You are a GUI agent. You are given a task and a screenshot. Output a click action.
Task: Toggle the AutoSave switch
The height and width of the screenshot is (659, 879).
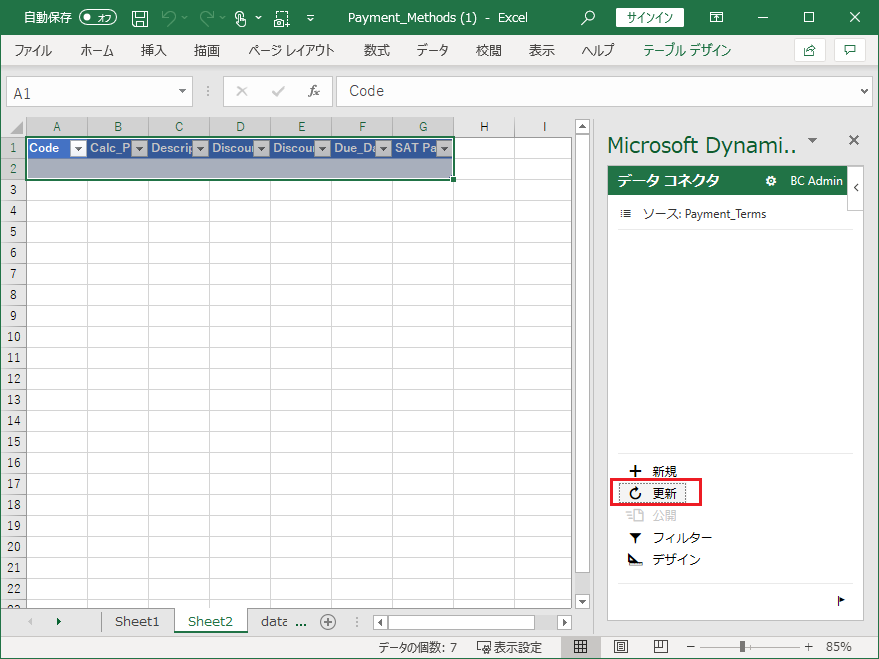click(98, 17)
